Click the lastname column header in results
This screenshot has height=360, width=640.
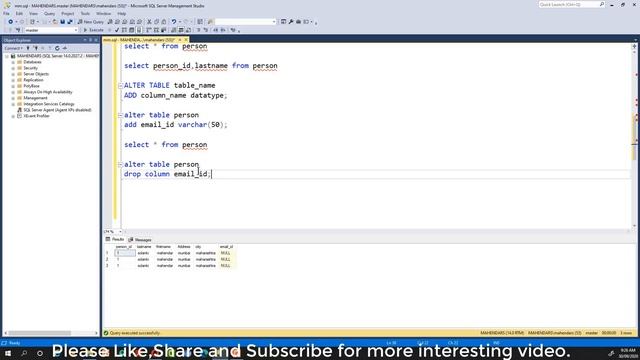tap(144, 247)
